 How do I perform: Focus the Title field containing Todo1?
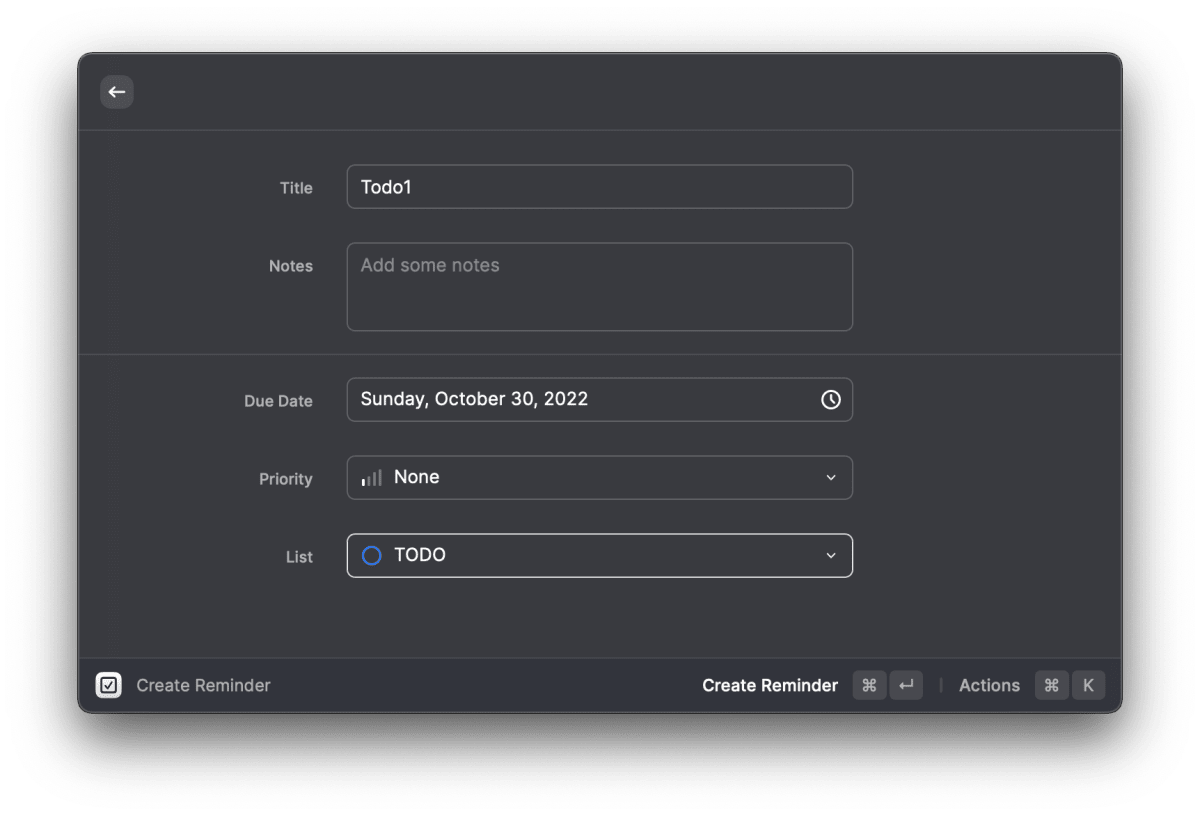click(600, 187)
